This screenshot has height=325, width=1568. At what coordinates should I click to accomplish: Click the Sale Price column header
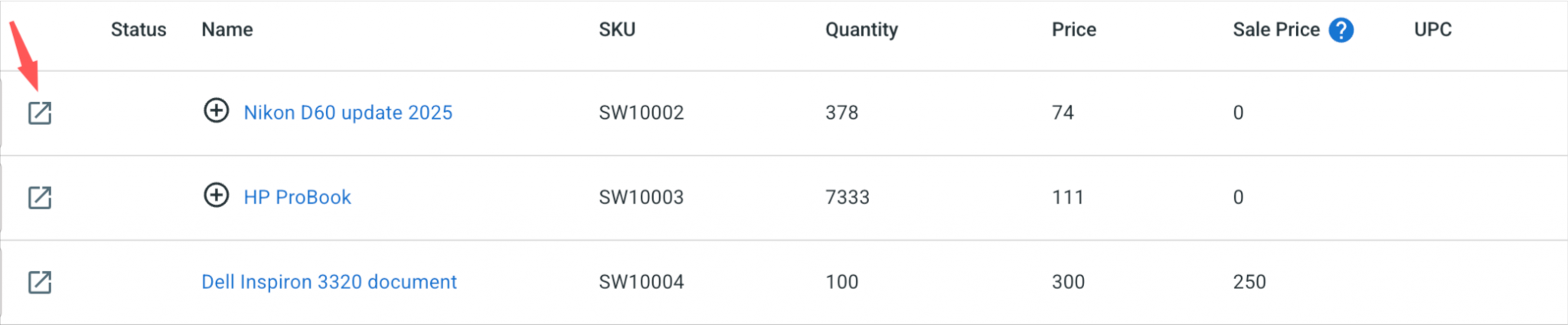pyautogui.click(x=1276, y=30)
